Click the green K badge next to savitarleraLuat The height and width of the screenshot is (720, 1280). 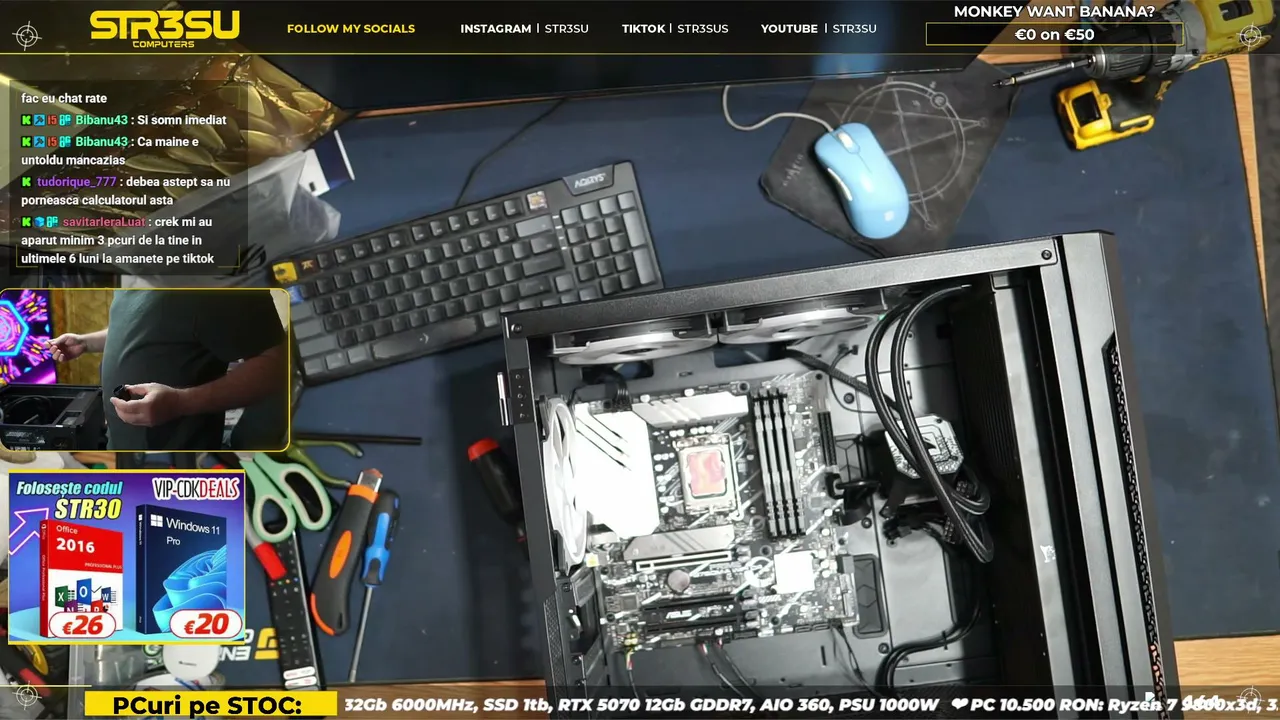coord(26,222)
